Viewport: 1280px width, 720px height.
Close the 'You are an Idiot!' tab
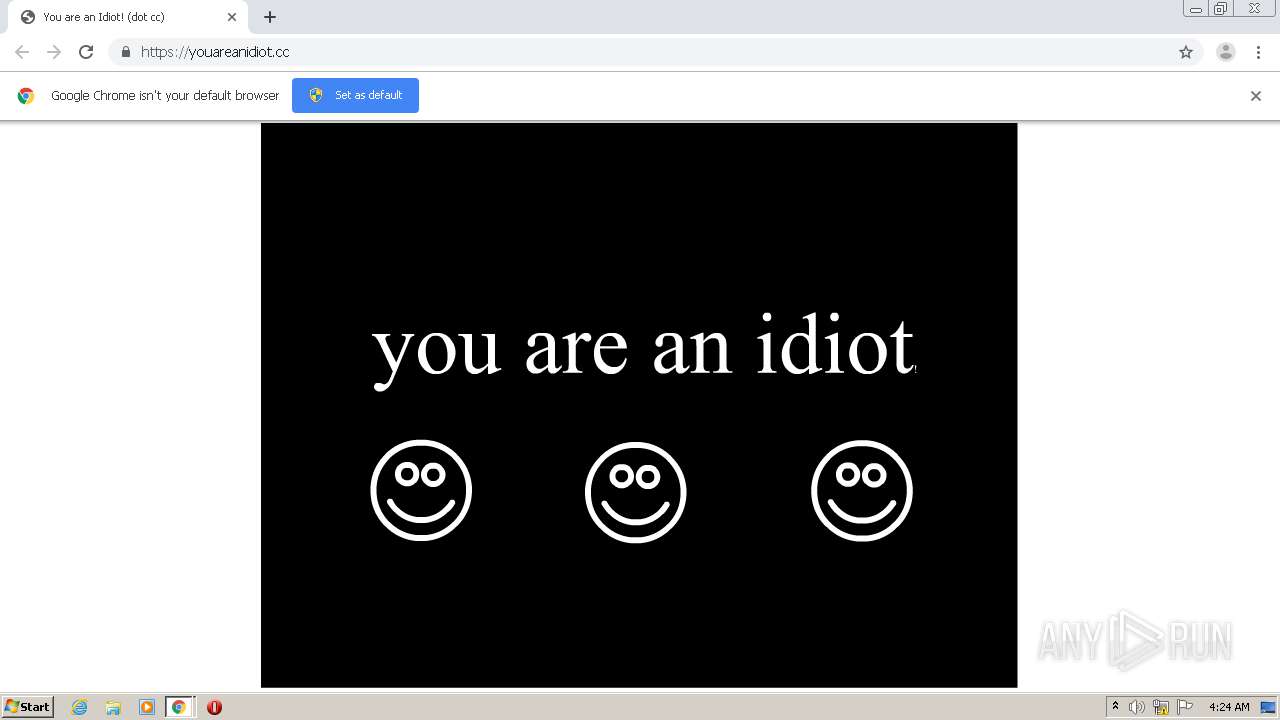coord(232,17)
